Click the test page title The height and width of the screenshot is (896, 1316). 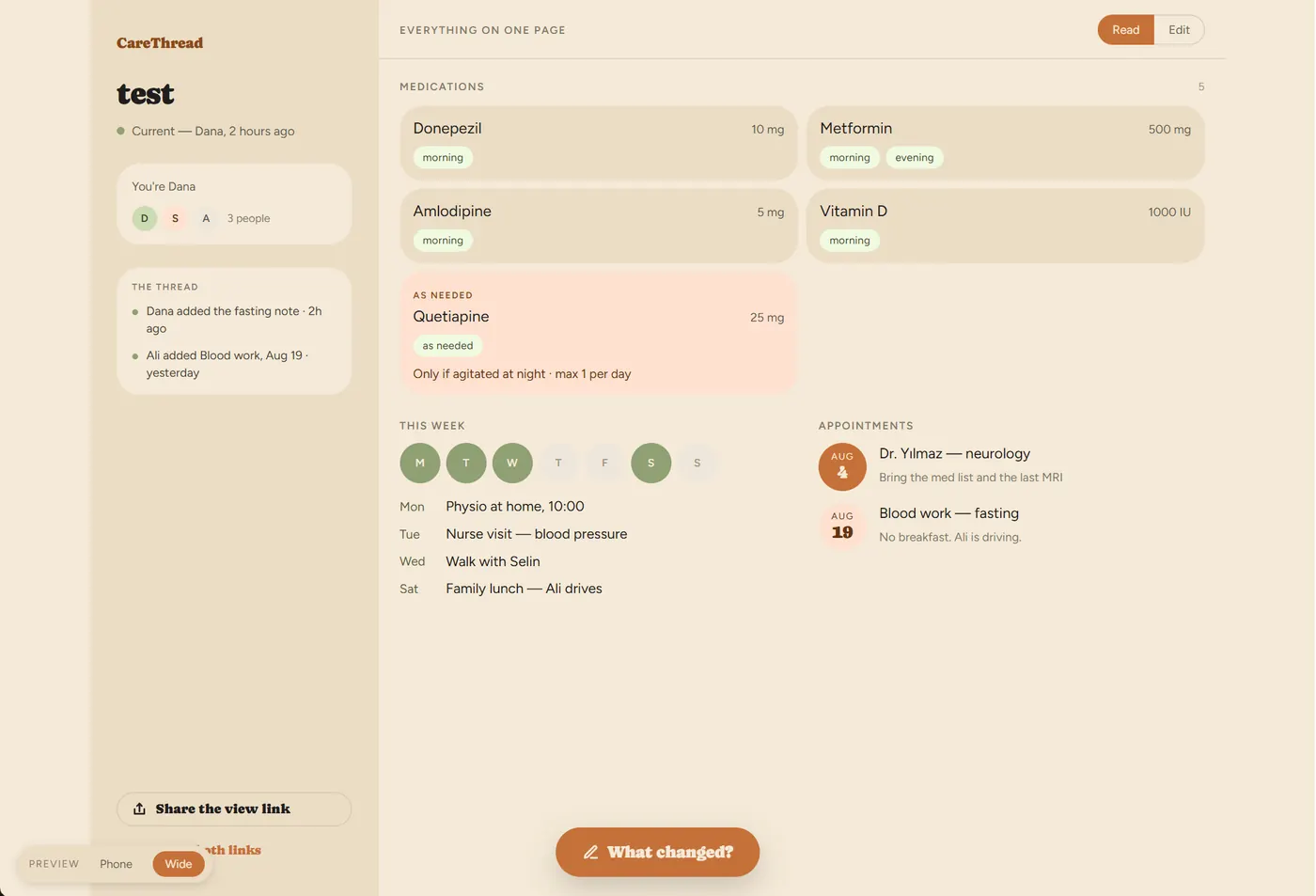pos(146,94)
